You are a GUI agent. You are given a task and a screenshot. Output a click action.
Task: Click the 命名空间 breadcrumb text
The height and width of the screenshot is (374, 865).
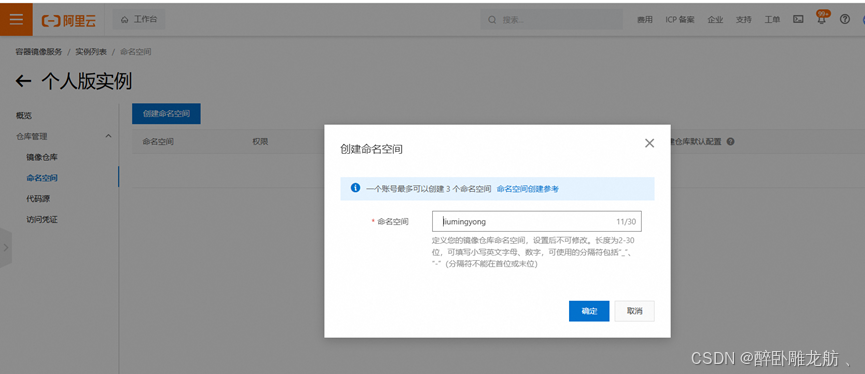pyautogui.click(x=136, y=52)
